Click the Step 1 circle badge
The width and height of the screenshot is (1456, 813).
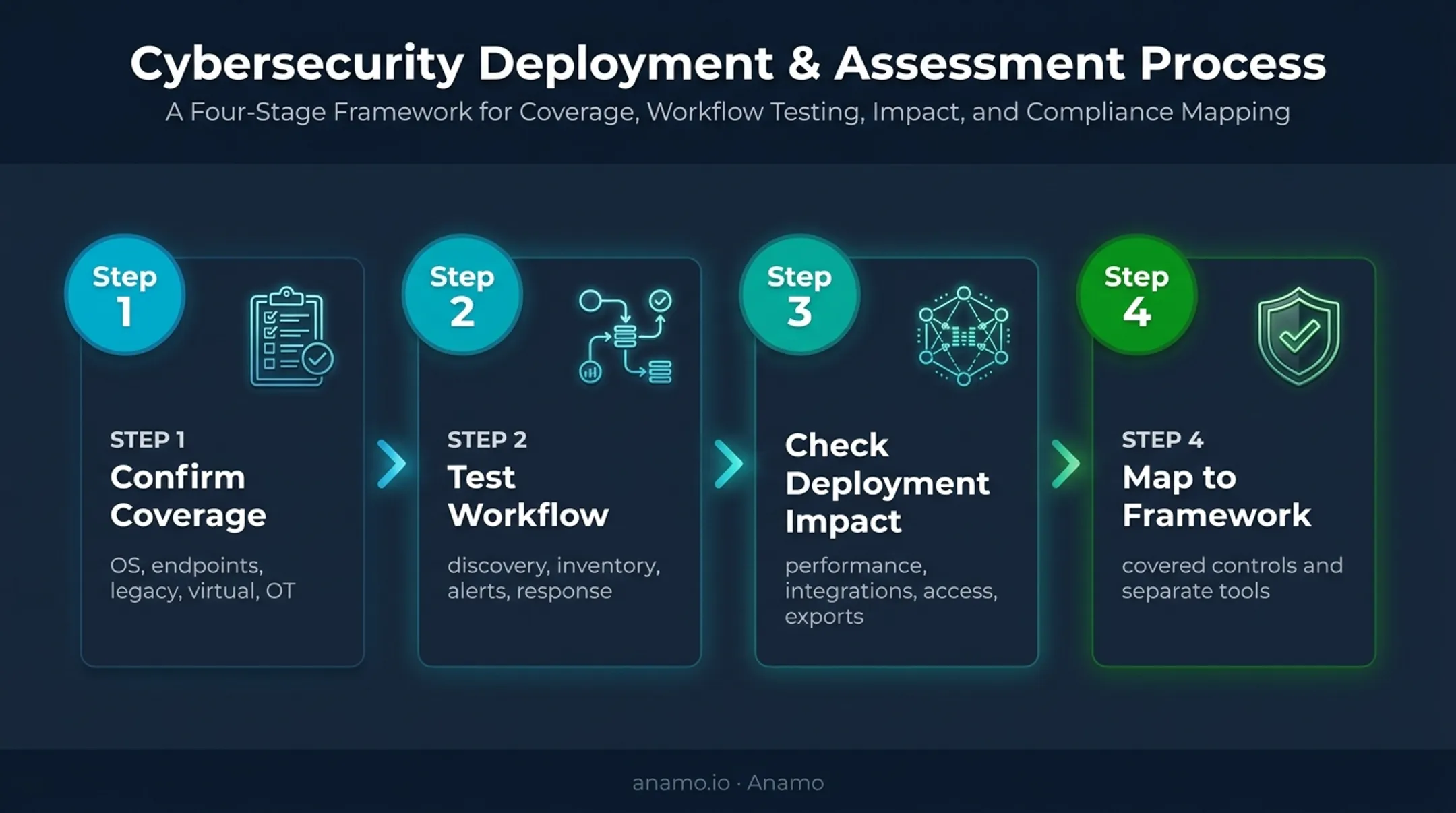point(125,295)
